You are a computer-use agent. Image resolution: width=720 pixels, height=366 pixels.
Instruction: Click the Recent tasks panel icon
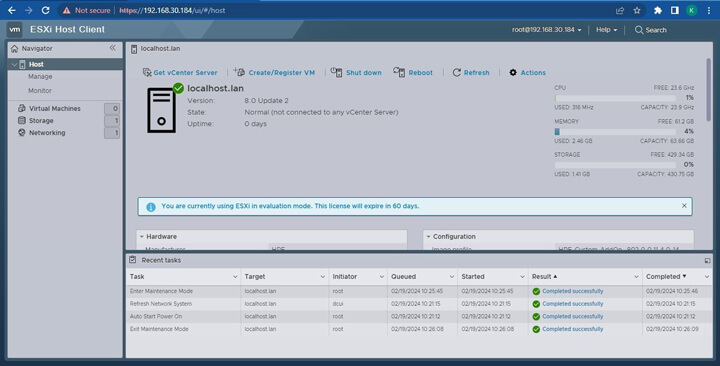[133, 260]
